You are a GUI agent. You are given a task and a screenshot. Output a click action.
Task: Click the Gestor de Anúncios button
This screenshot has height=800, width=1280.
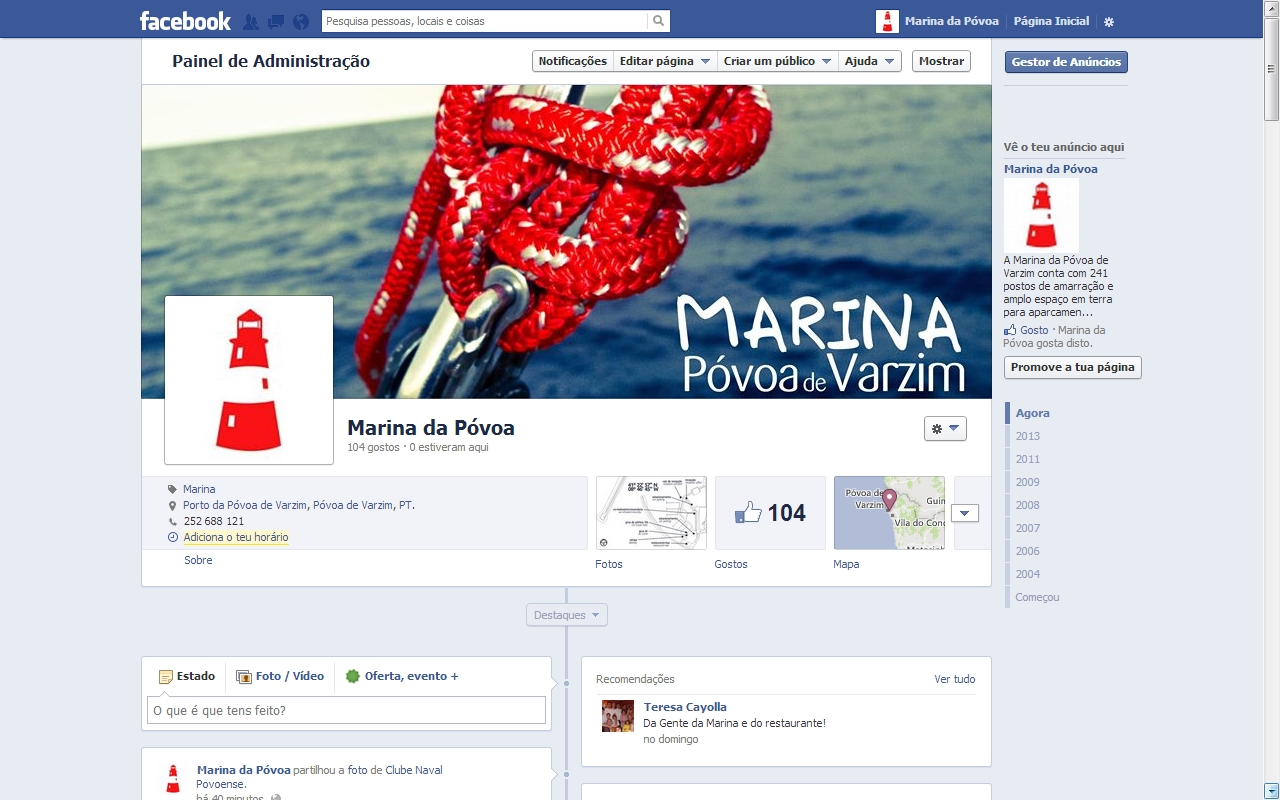click(x=1066, y=62)
